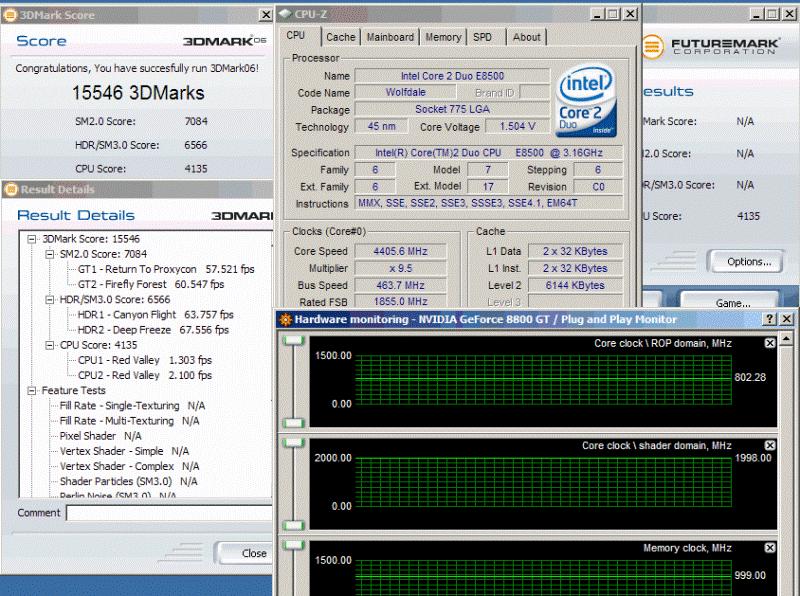Collapse the CPU Score: 4135 node
Viewport: 800px width, 596px height.
tap(49, 345)
